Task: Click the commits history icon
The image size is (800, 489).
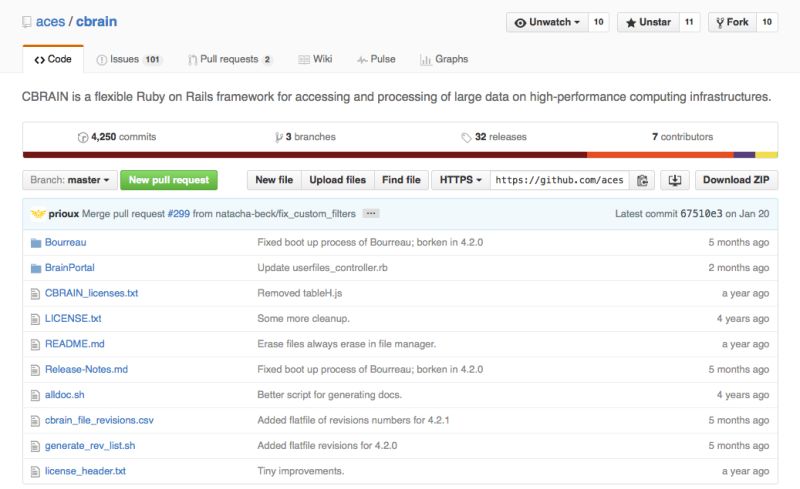Action: 83,137
